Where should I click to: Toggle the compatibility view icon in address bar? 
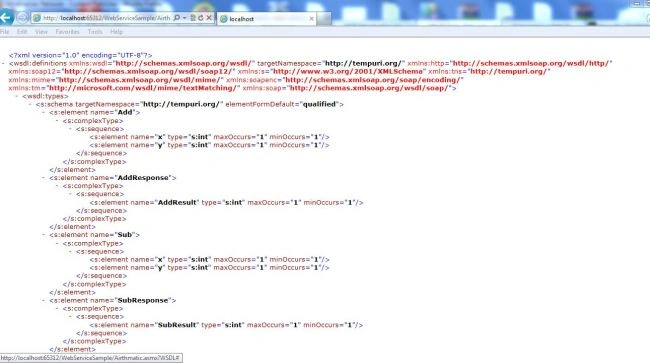(x=193, y=18)
